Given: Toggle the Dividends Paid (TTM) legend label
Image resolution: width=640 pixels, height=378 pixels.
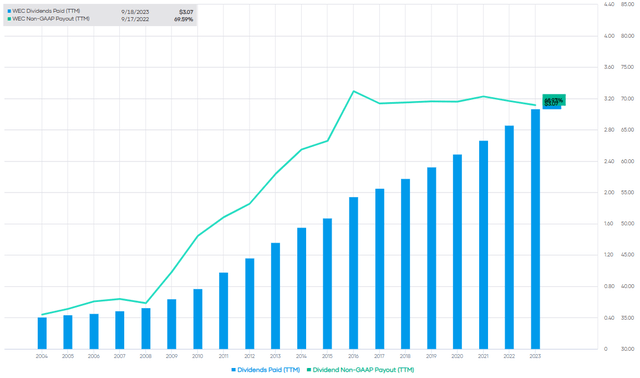Looking at the screenshot, I should tap(269, 370).
